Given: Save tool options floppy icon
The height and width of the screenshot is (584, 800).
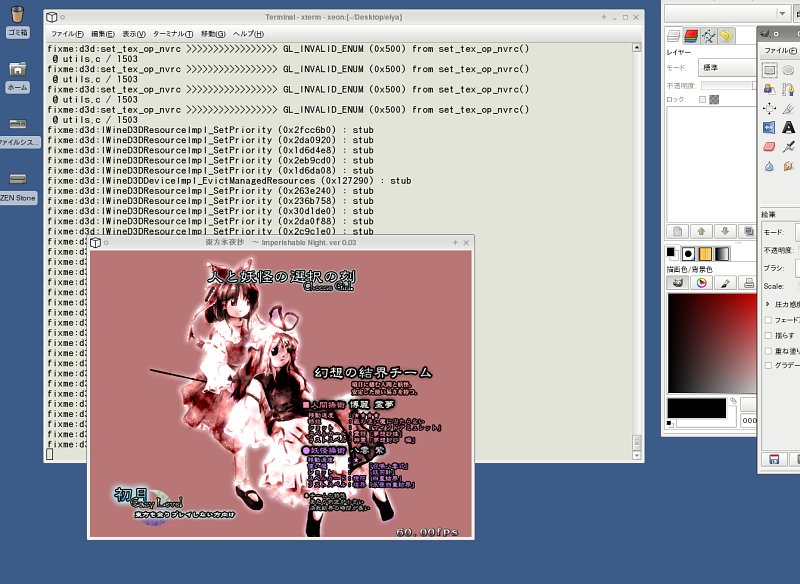Looking at the screenshot, I should click(x=774, y=460).
